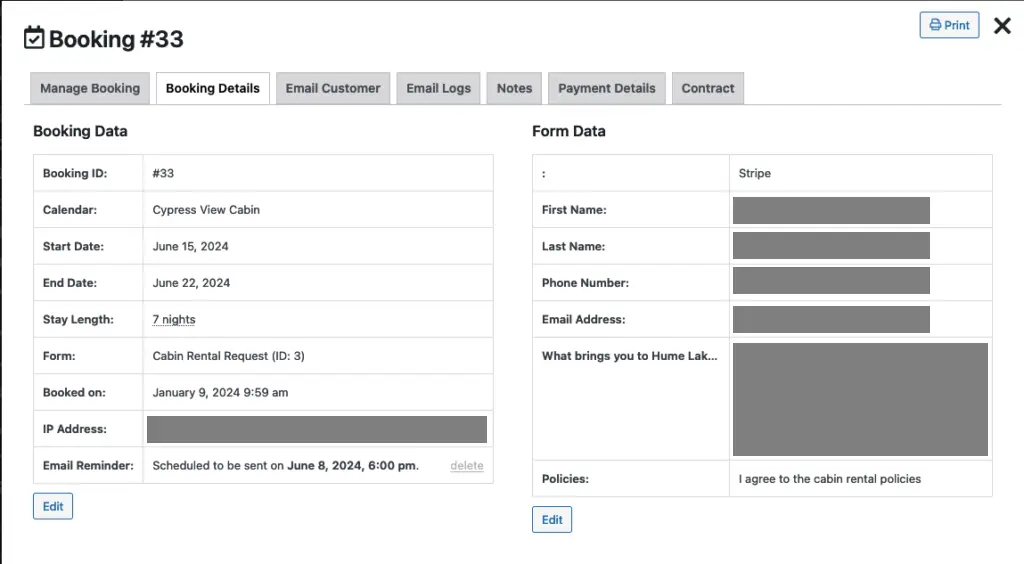
Task: Click the Print button with printer icon
Action: (x=949, y=25)
